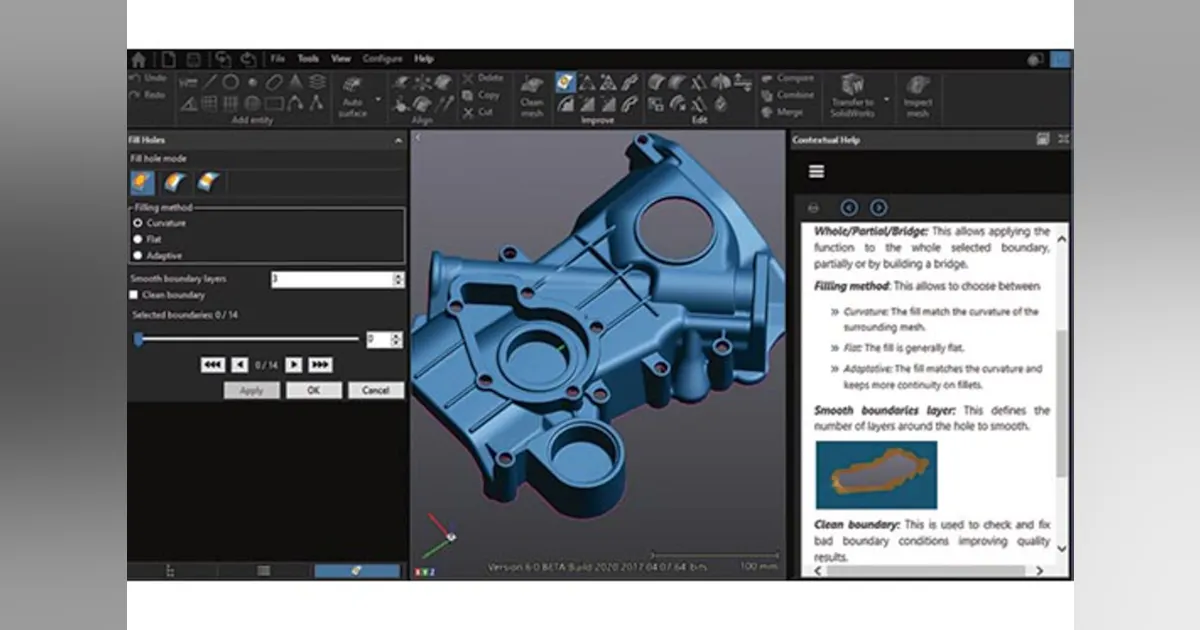The height and width of the screenshot is (630, 1200).
Task: Jump to last boundary button
Action: point(320,365)
